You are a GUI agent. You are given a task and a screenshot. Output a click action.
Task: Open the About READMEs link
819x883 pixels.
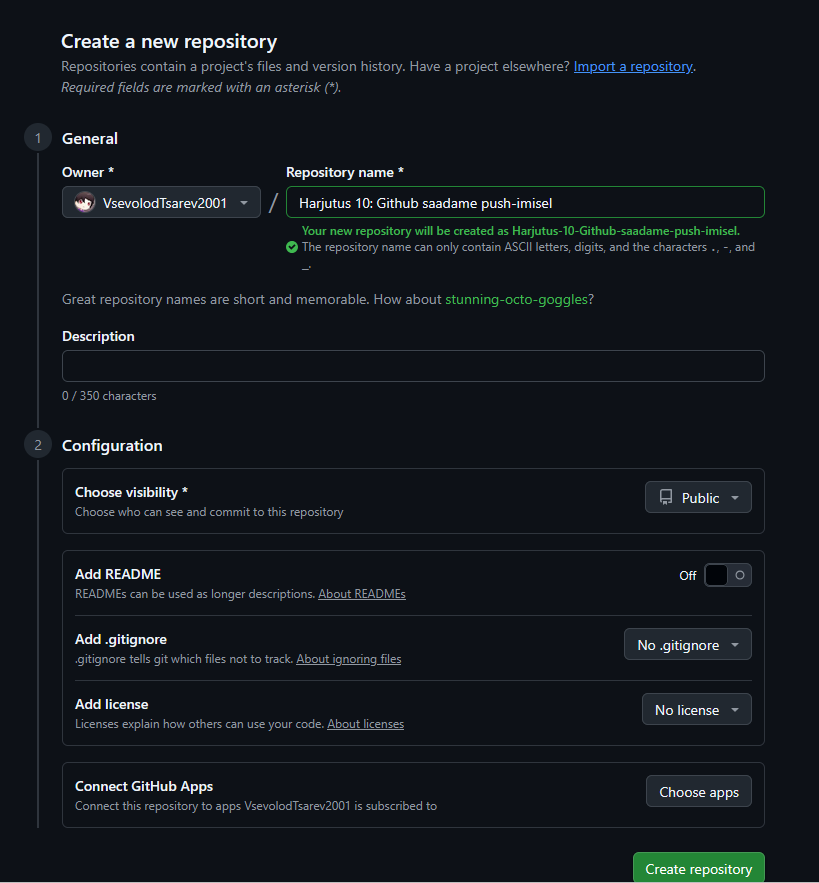pyautogui.click(x=362, y=594)
